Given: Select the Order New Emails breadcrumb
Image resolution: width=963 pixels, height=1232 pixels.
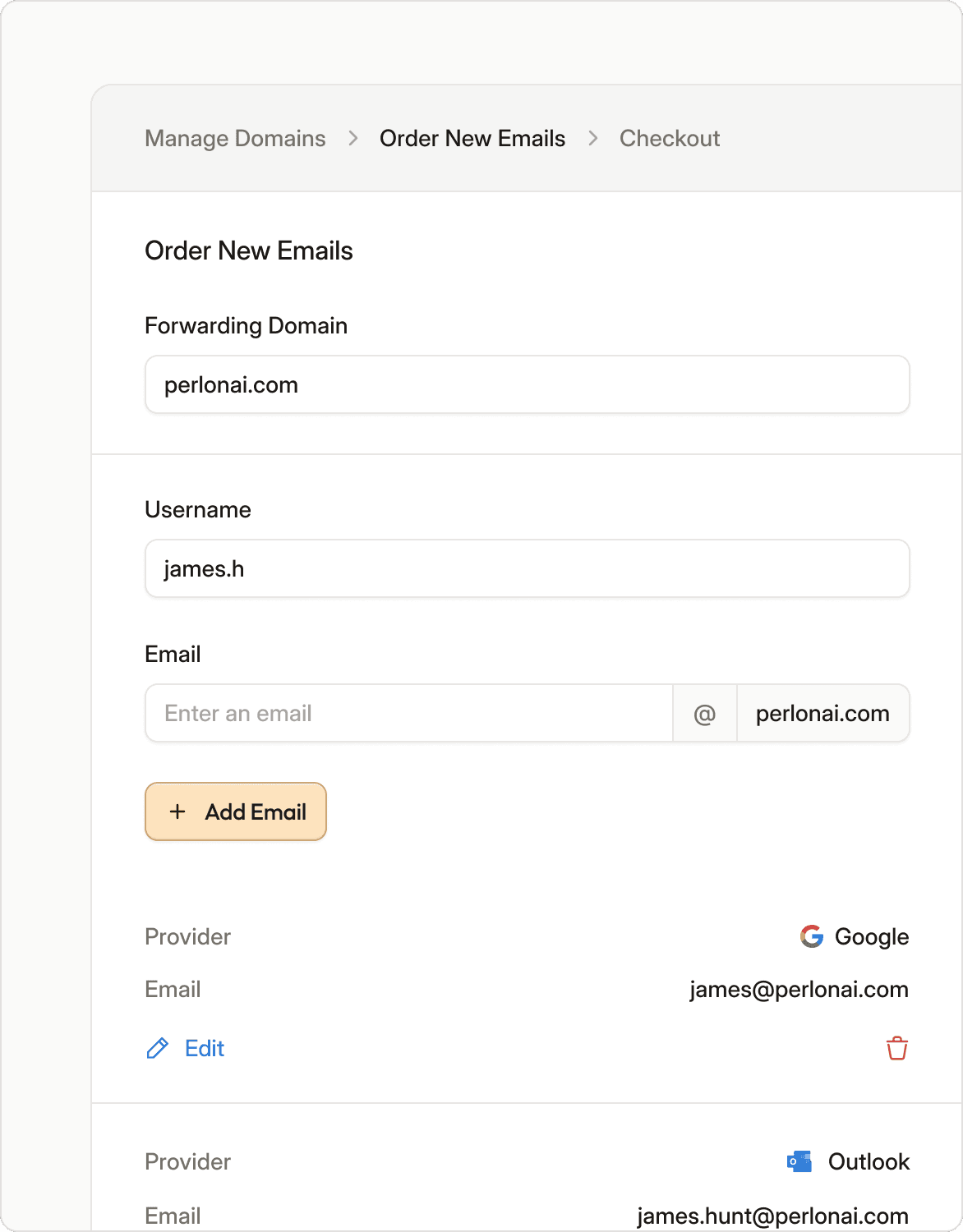Looking at the screenshot, I should click(x=472, y=139).
